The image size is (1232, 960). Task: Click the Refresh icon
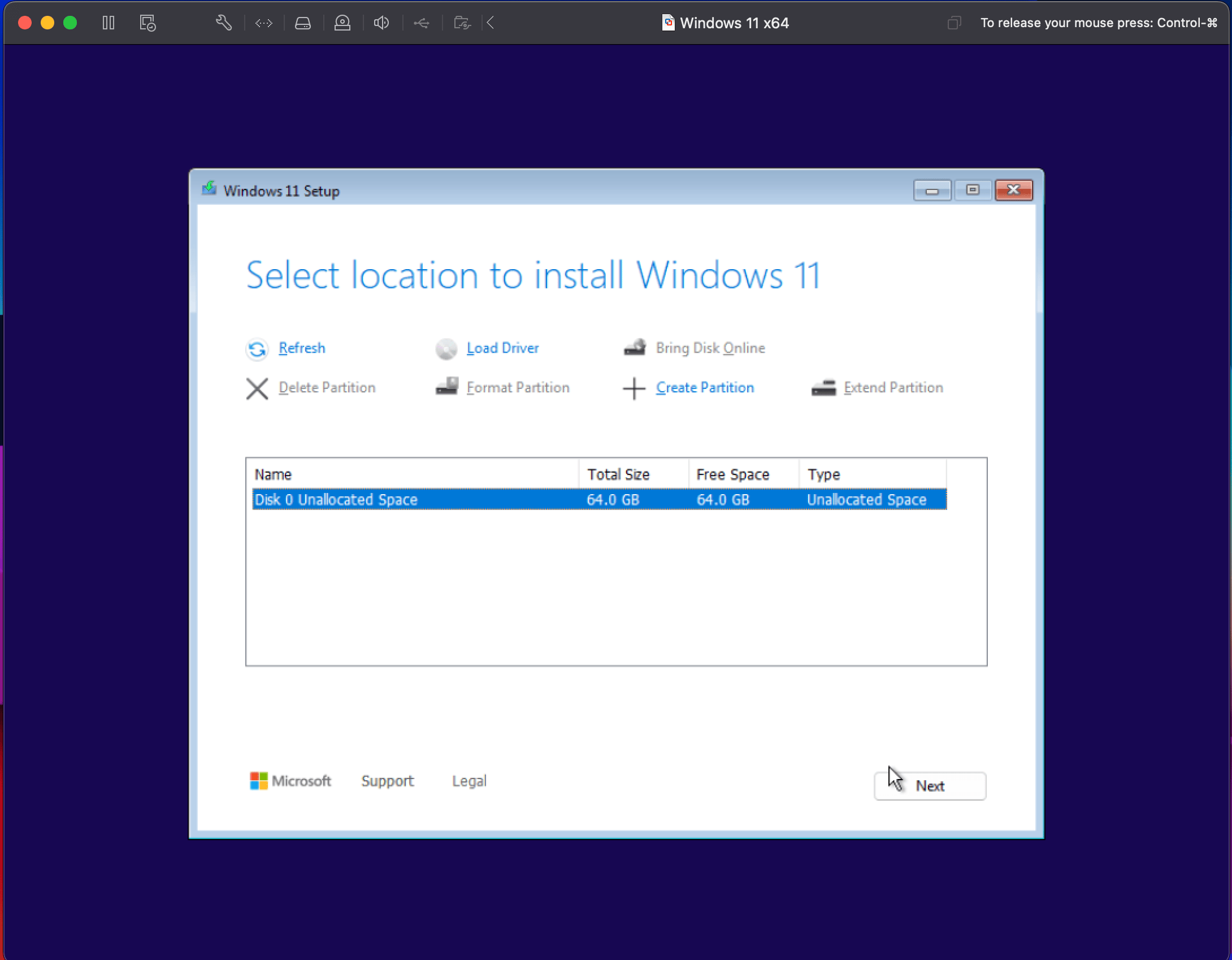tap(257, 349)
